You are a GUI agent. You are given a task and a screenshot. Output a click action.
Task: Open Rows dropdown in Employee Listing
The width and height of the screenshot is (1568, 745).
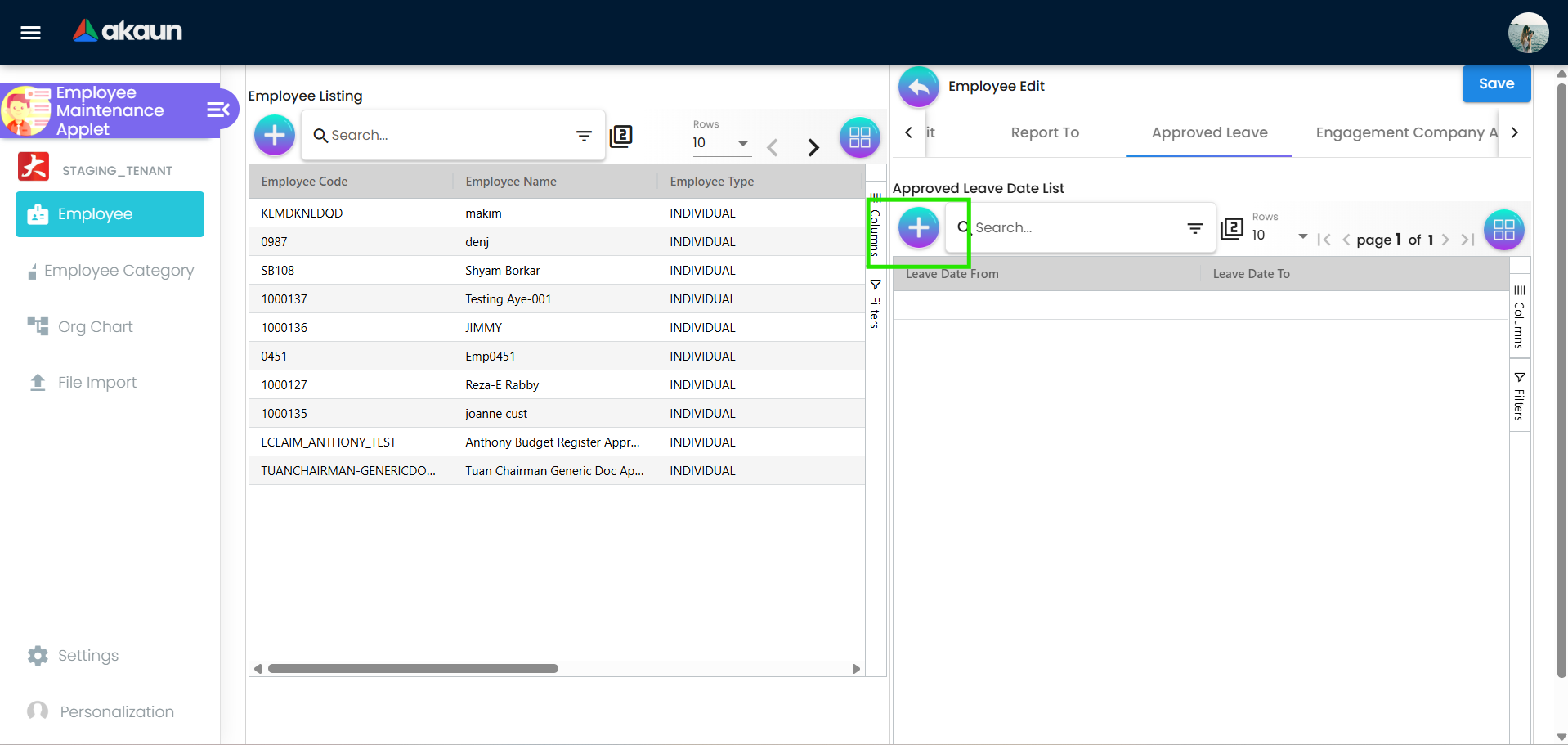720,143
